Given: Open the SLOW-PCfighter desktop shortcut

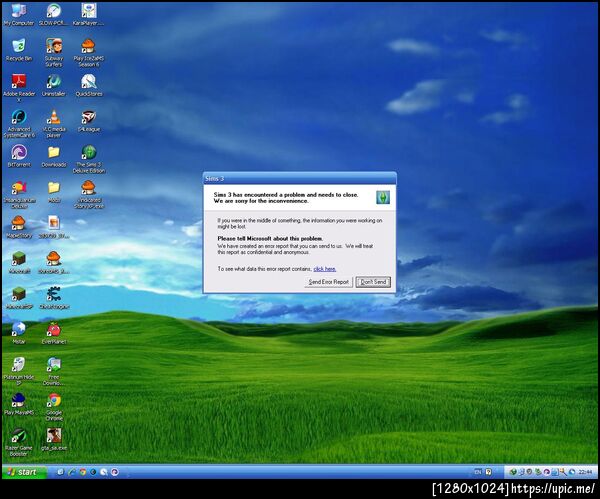Looking at the screenshot, I should (x=54, y=15).
